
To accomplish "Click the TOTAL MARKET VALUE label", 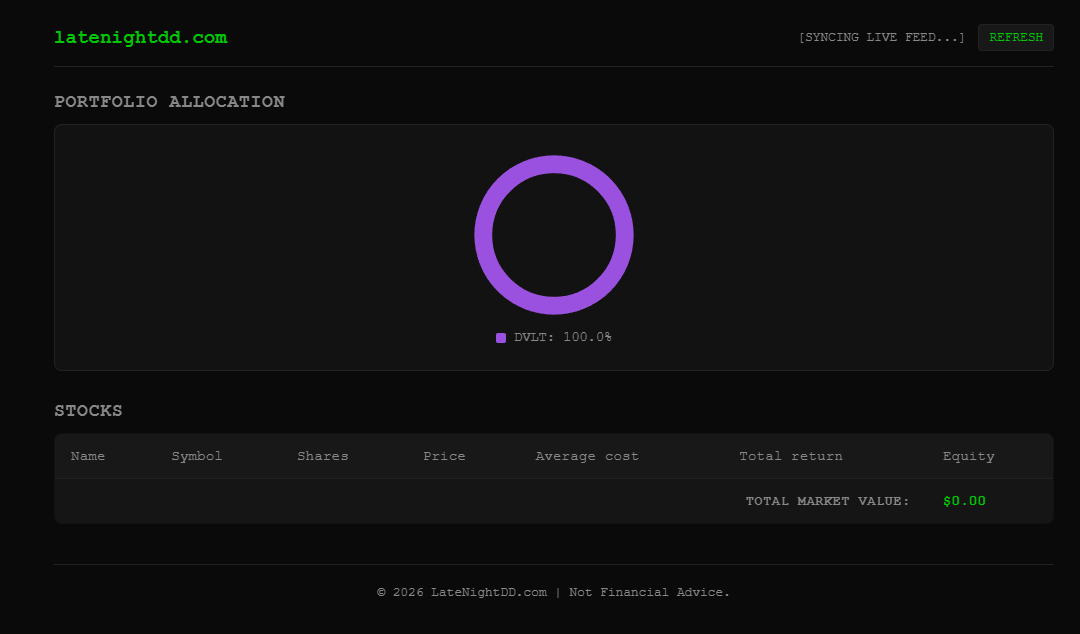I will click(x=827, y=501).
